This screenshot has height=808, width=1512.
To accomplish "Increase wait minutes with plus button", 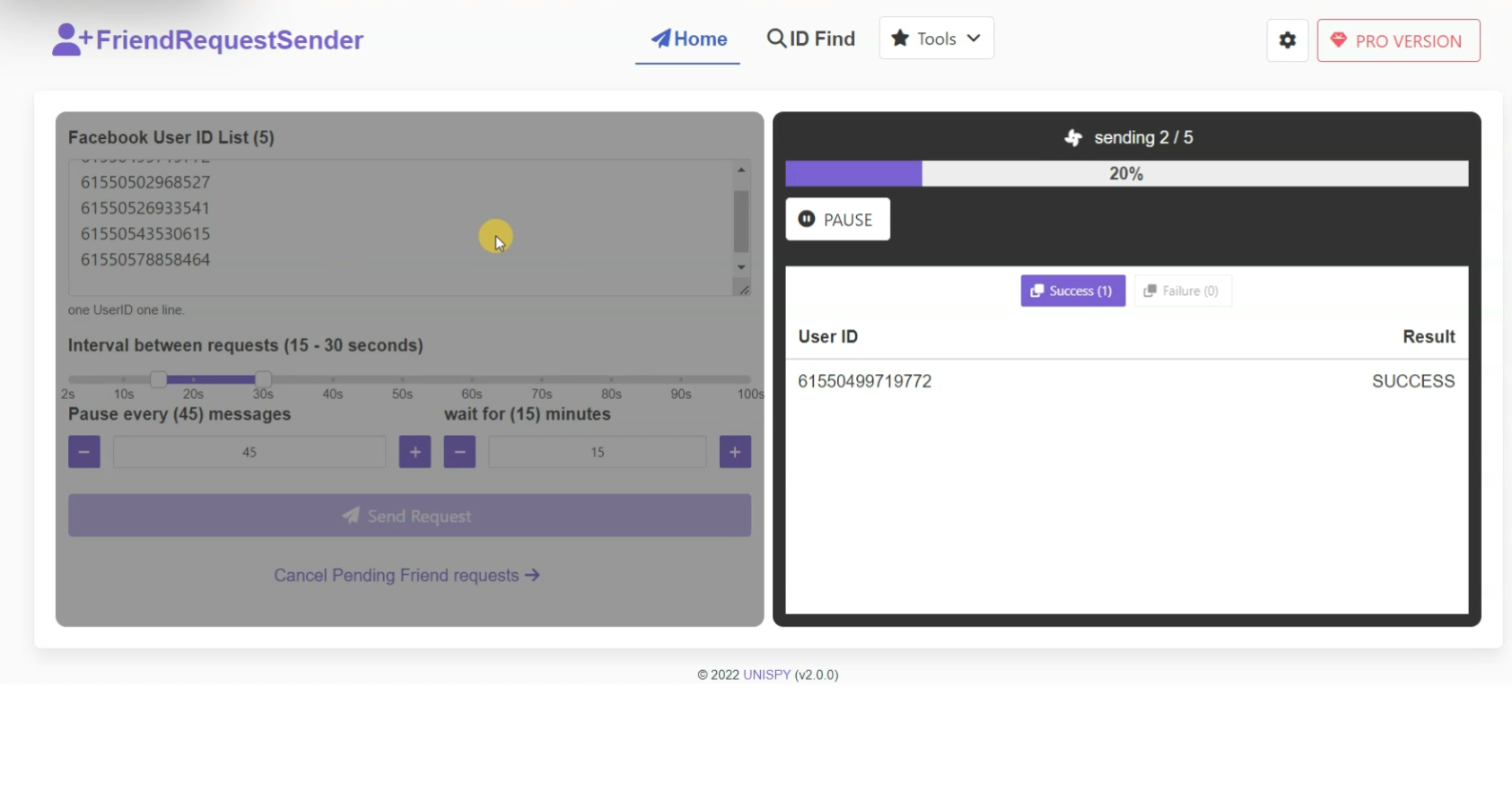I will [735, 452].
